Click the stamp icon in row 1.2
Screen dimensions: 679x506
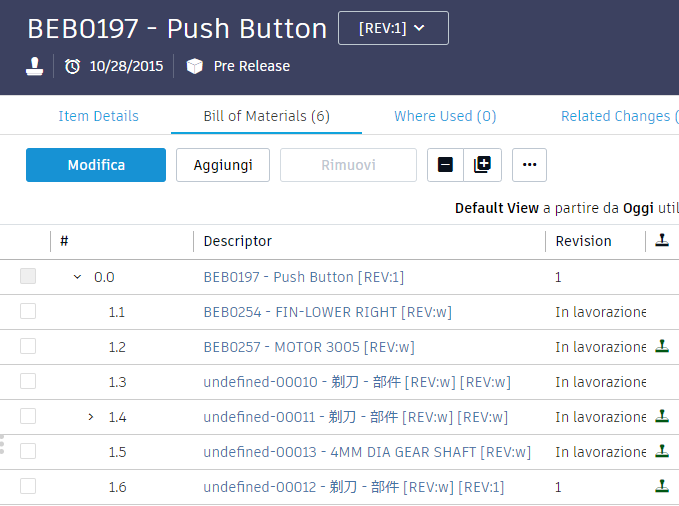pos(661,347)
